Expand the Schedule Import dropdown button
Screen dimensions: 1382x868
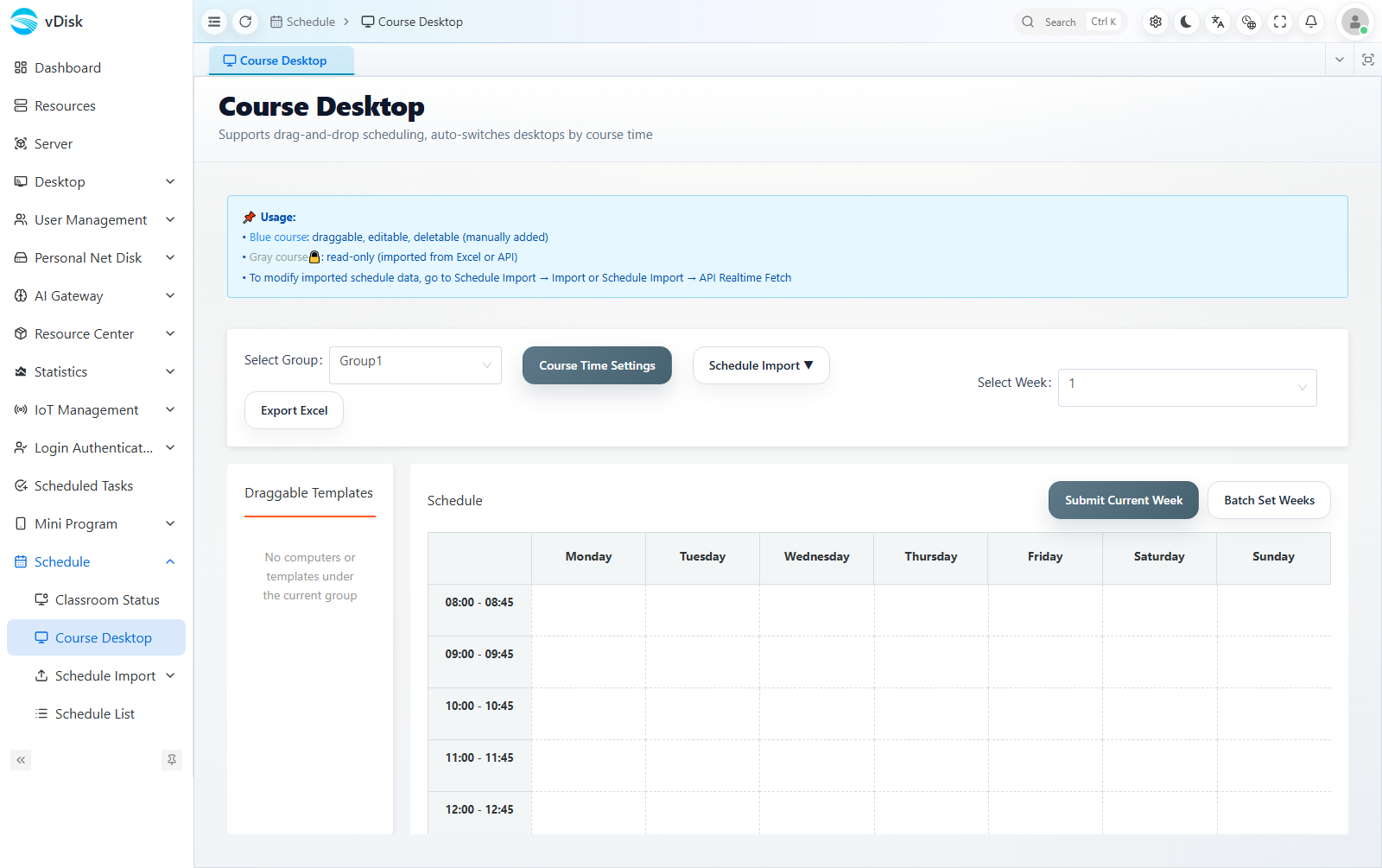pos(761,365)
